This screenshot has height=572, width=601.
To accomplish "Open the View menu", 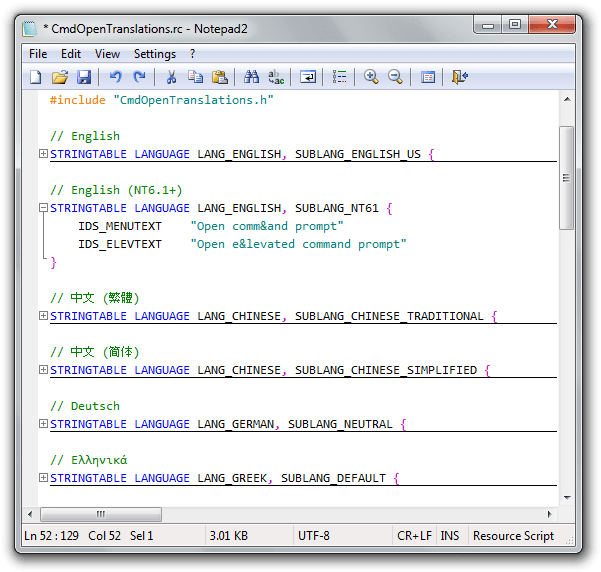I will [107, 54].
